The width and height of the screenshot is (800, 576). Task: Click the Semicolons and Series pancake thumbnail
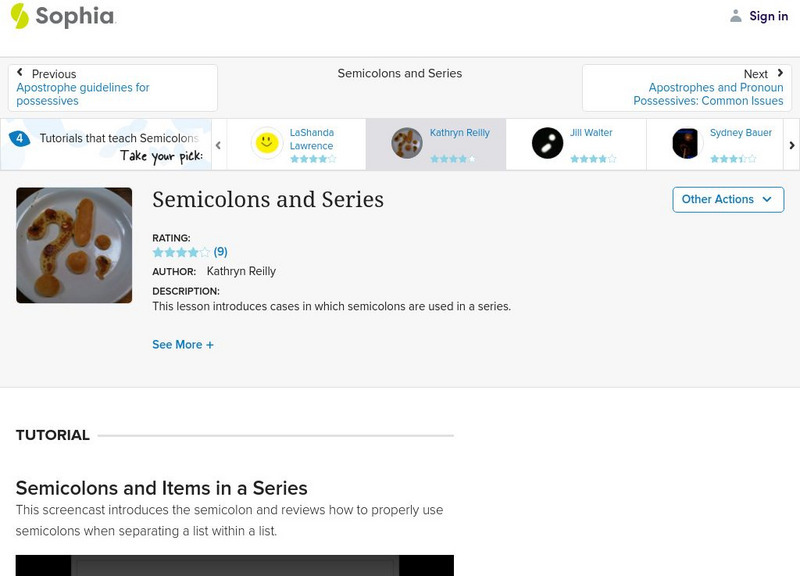(73, 243)
